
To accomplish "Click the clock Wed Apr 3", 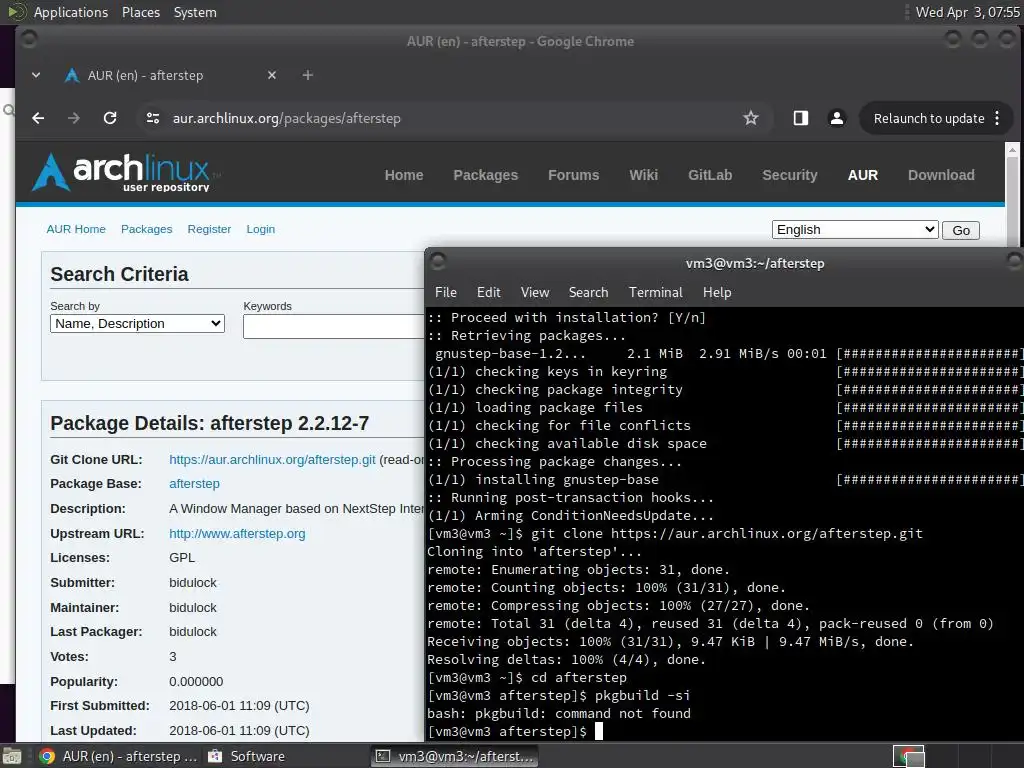I will (x=967, y=12).
